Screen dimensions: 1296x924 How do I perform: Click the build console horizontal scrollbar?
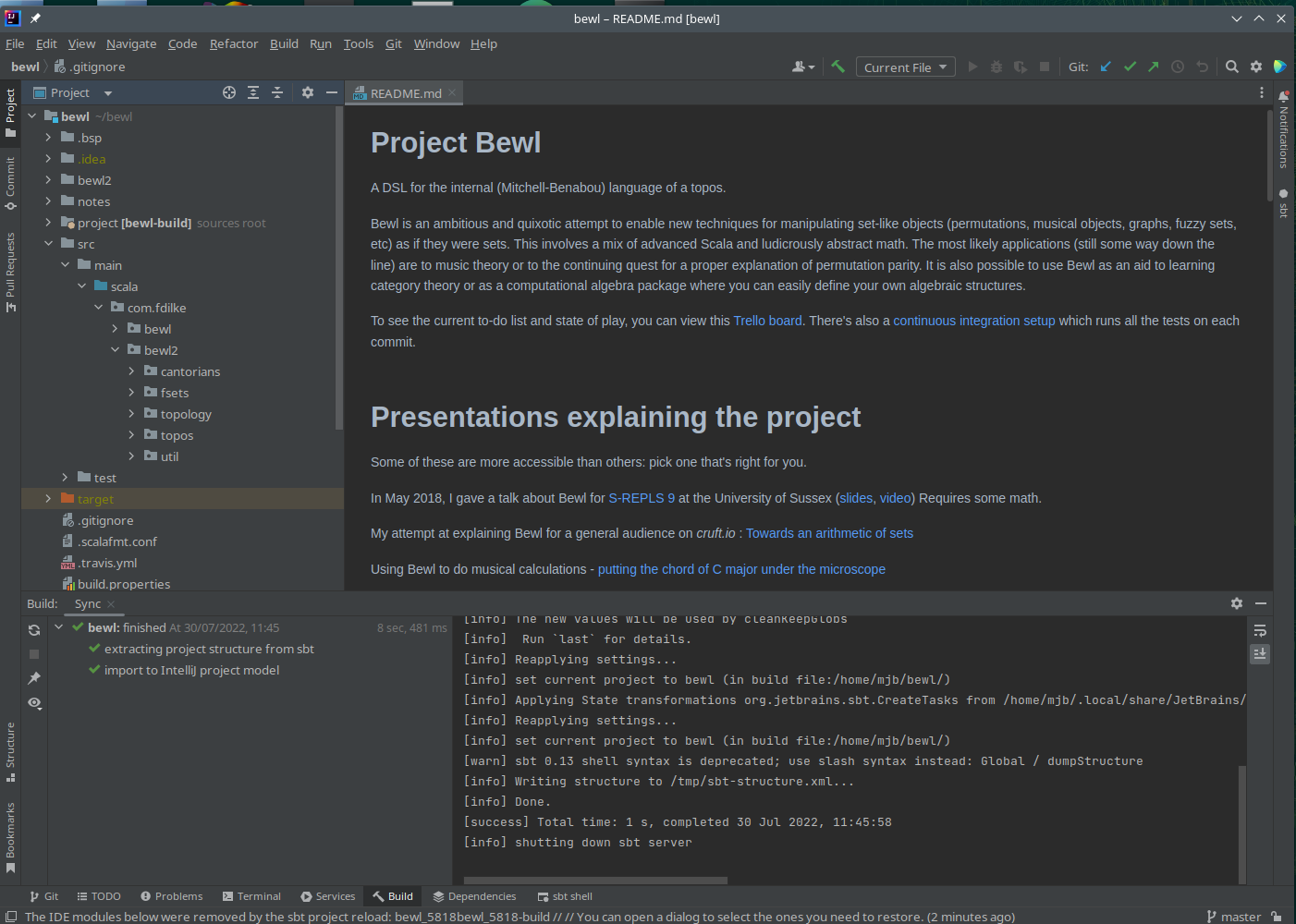(x=595, y=881)
